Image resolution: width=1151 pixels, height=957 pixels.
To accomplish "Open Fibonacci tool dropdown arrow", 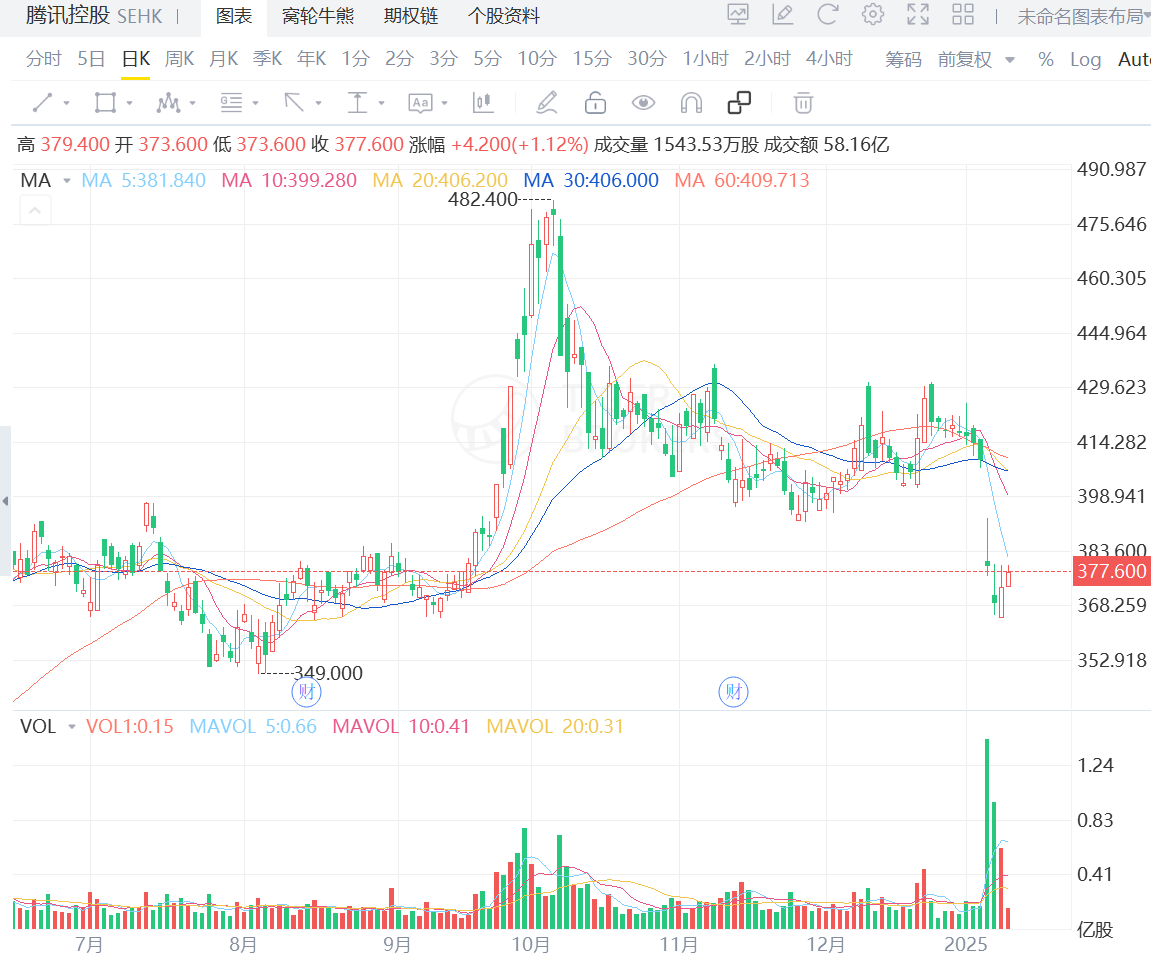I will click(255, 103).
